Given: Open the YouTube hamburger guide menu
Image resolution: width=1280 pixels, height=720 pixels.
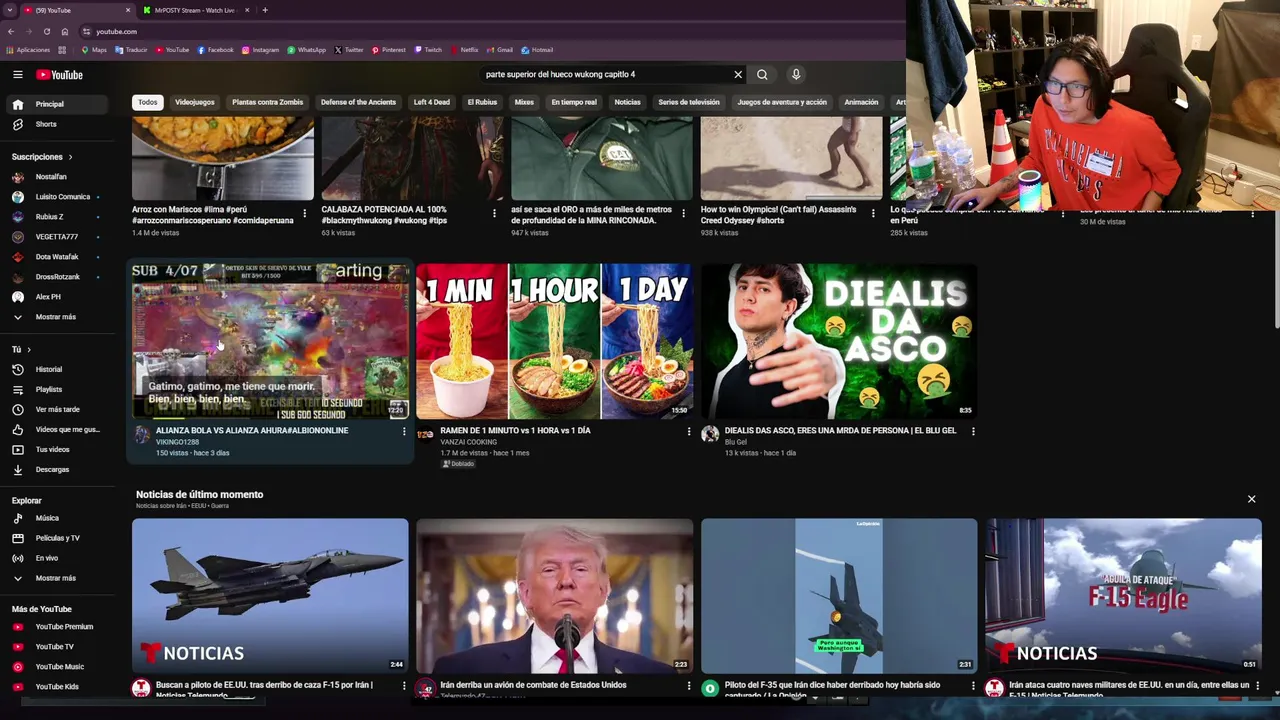Looking at the screenshot, I should (17, 75).
